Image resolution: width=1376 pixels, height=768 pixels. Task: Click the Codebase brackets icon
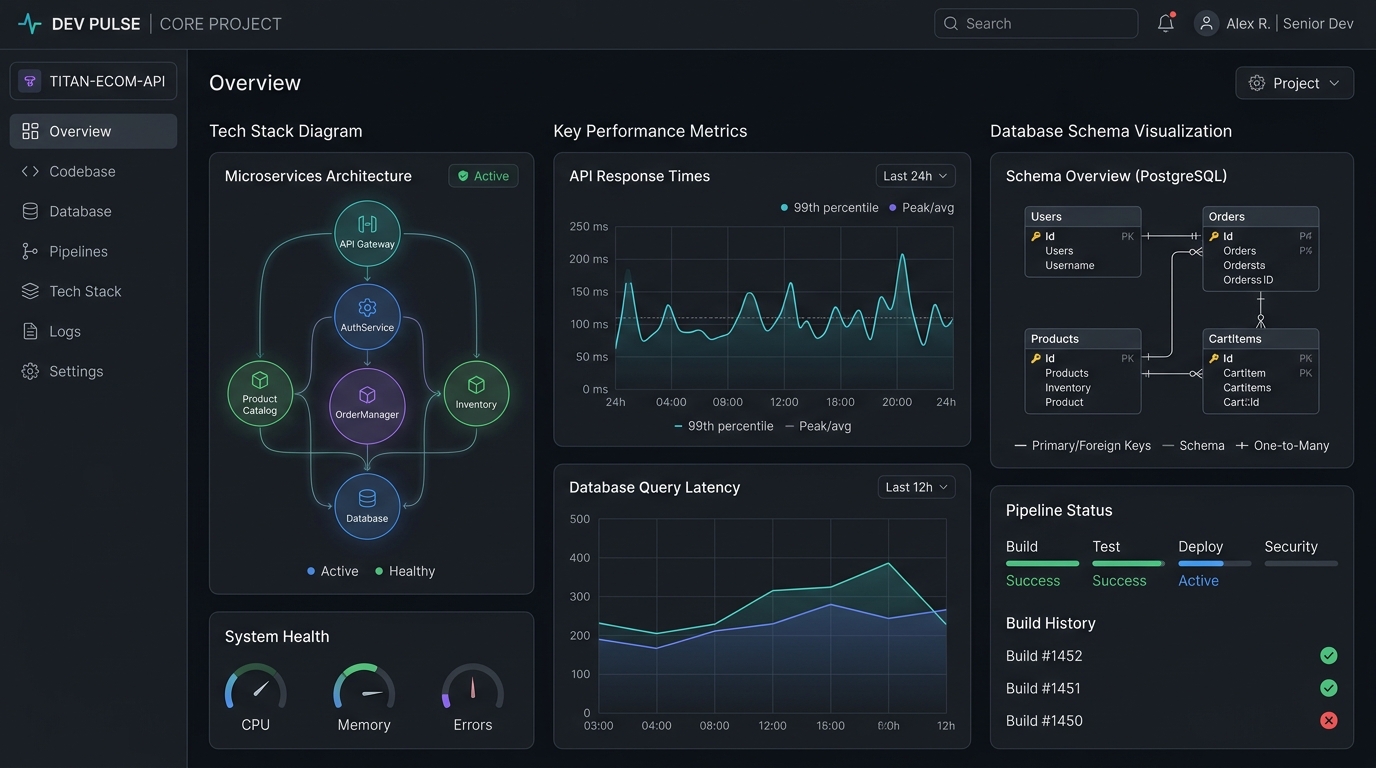(30, 171)
